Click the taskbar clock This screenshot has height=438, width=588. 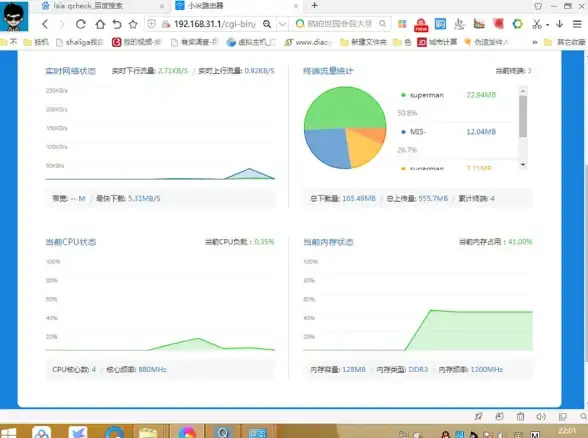567,431
